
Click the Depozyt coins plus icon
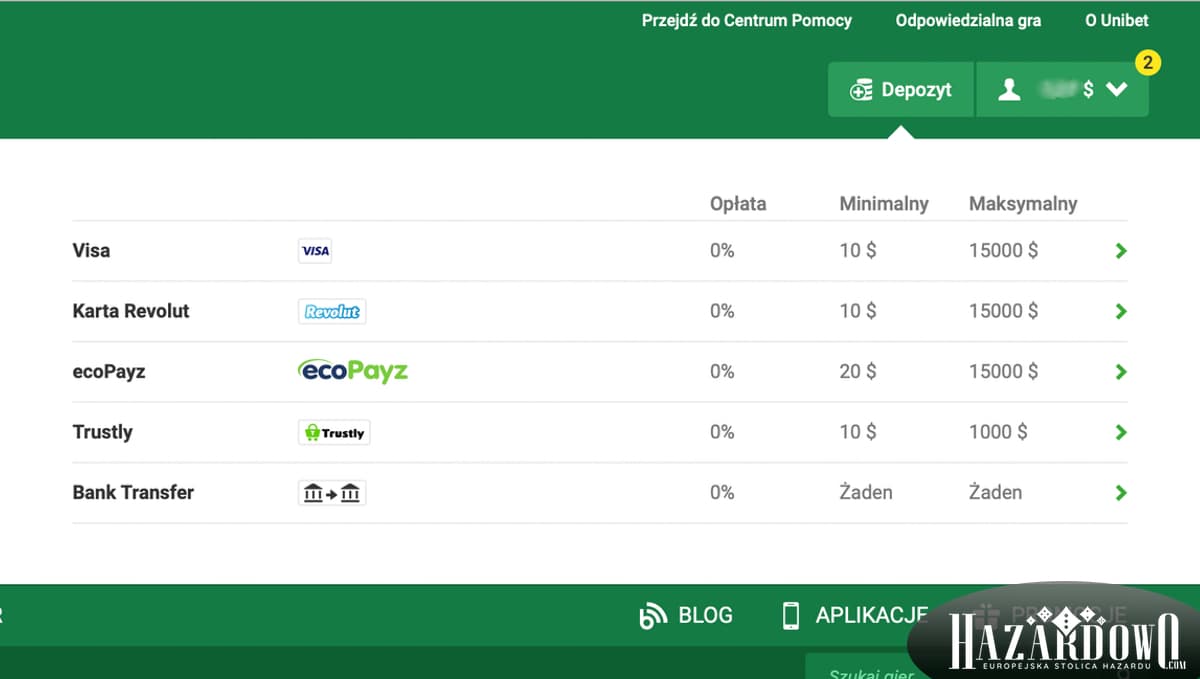861,91
